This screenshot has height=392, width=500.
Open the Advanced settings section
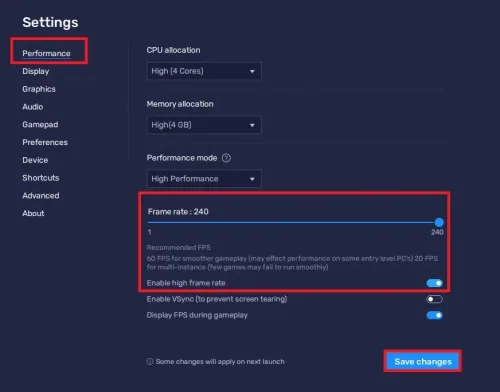[x=41, y=196]
